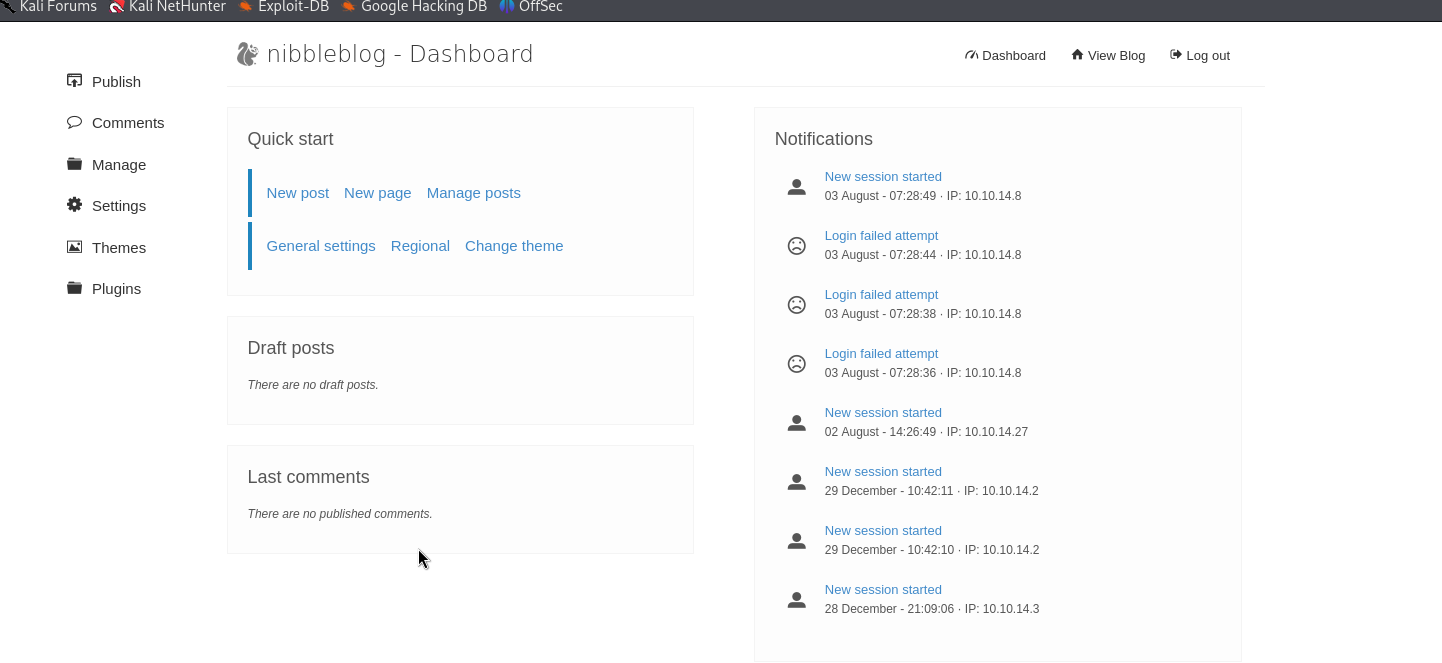Click user icon beside 02 August session
Viewport: 1442px width, 663px height.
796,423
